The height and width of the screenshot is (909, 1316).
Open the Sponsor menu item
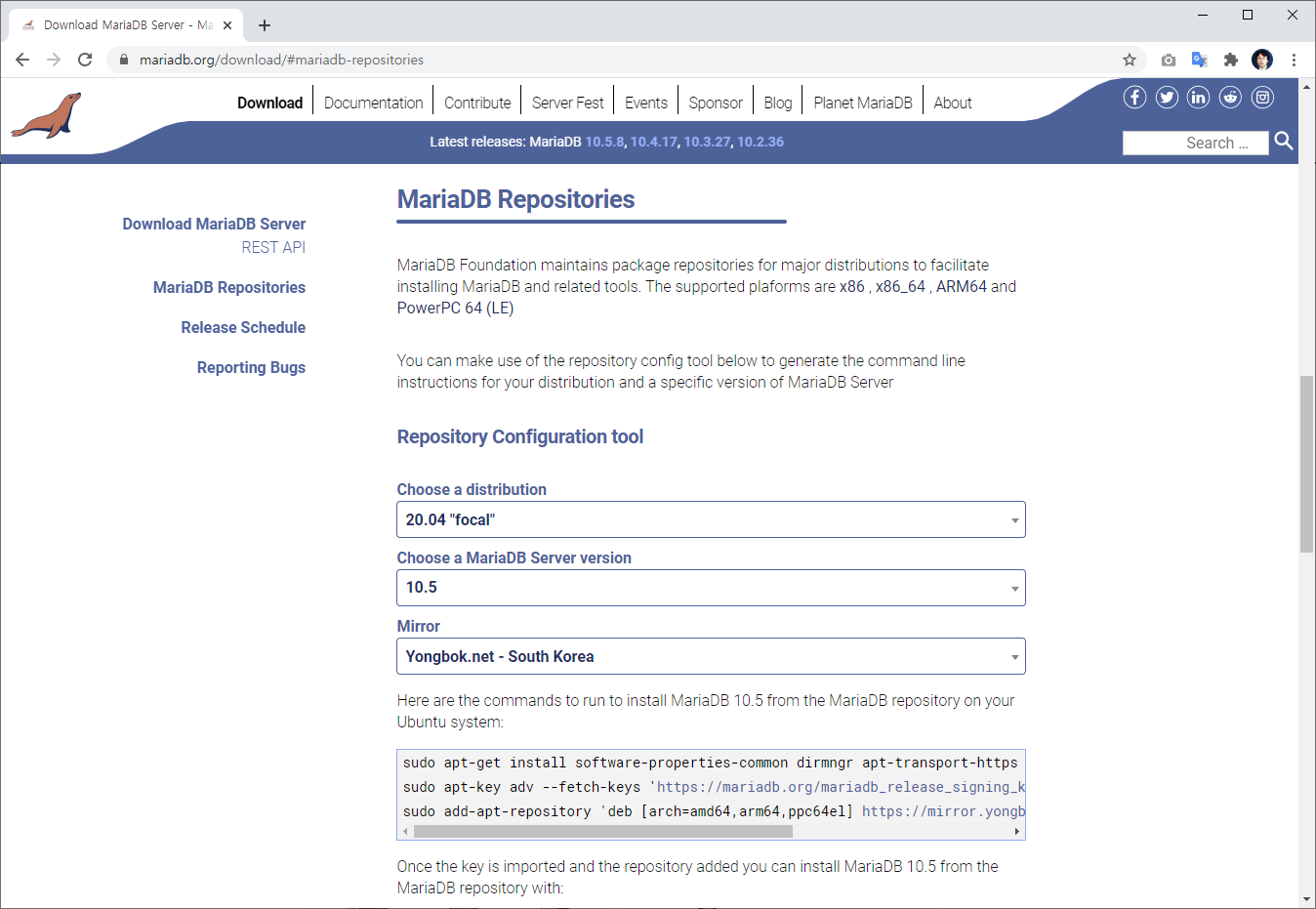716,103
